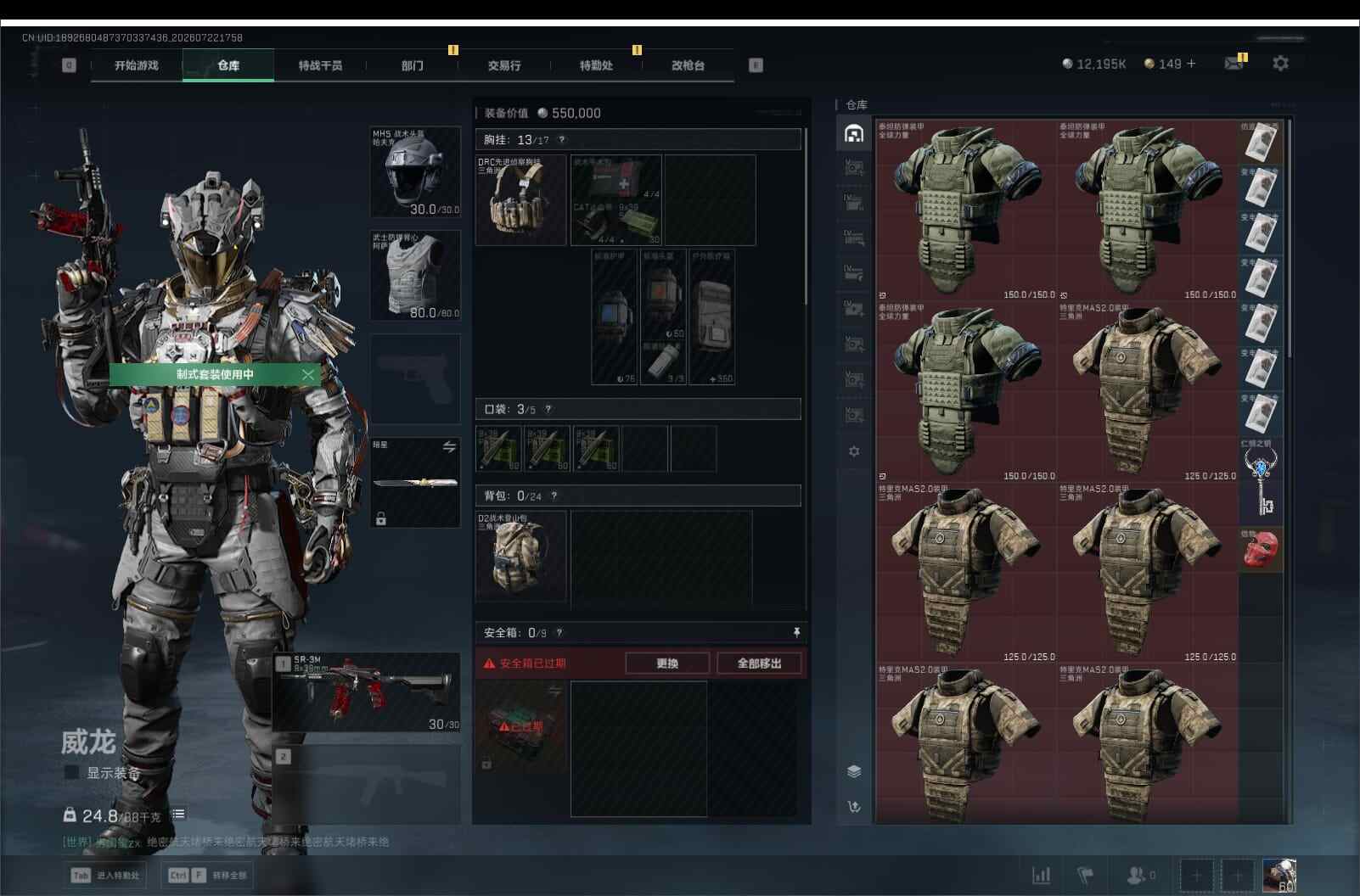Click the help icon next to 背包
Screen dimensions: 1360x896
point(554,496)
